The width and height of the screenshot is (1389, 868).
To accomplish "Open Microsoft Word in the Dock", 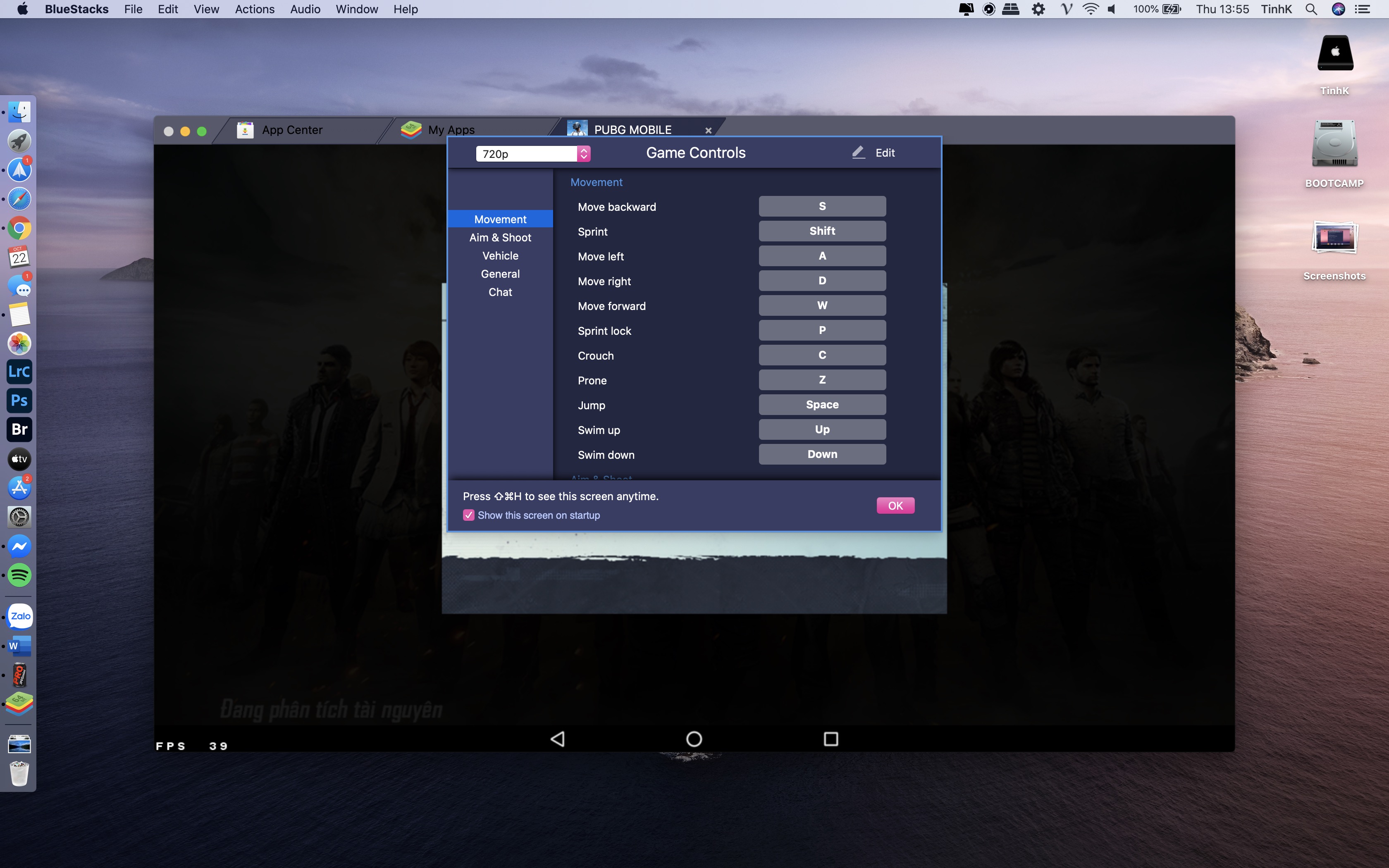I will coord(19,646).
